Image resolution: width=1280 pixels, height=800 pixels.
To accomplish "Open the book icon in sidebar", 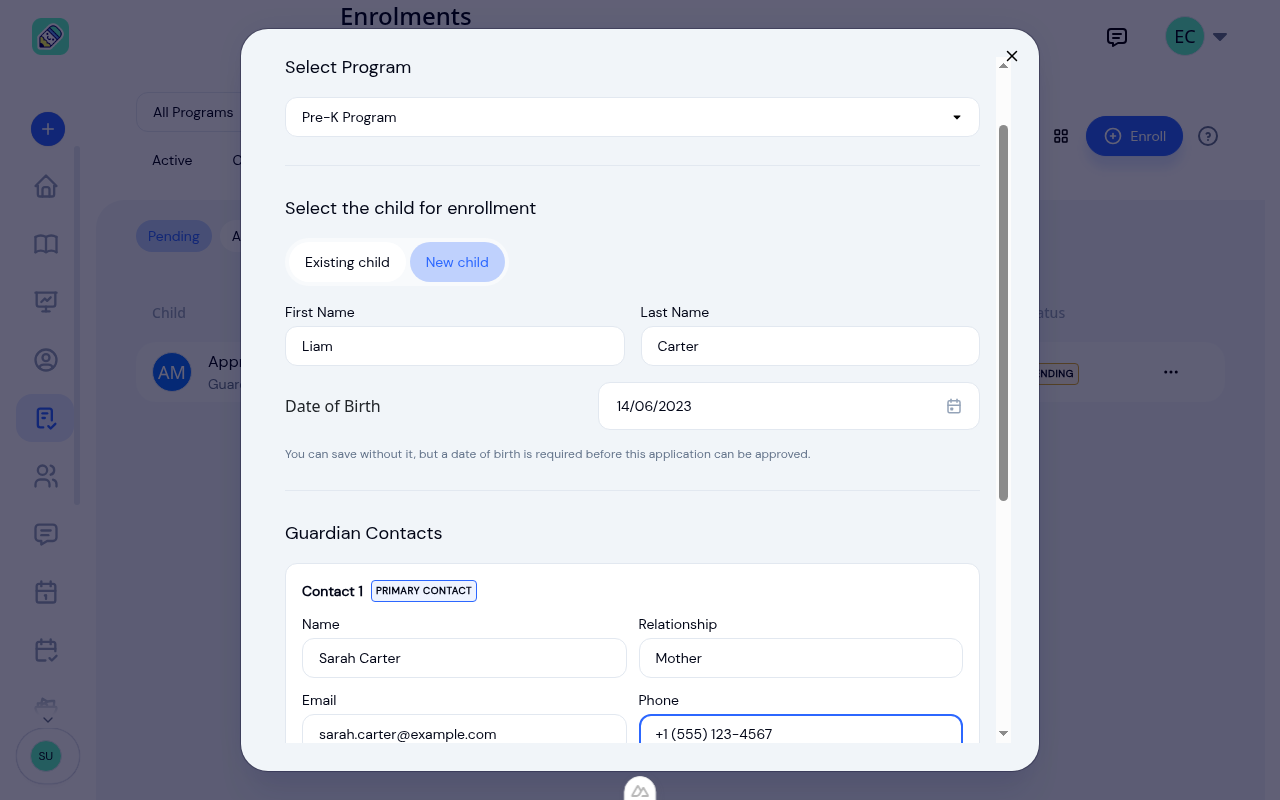I will coord(46,244).
